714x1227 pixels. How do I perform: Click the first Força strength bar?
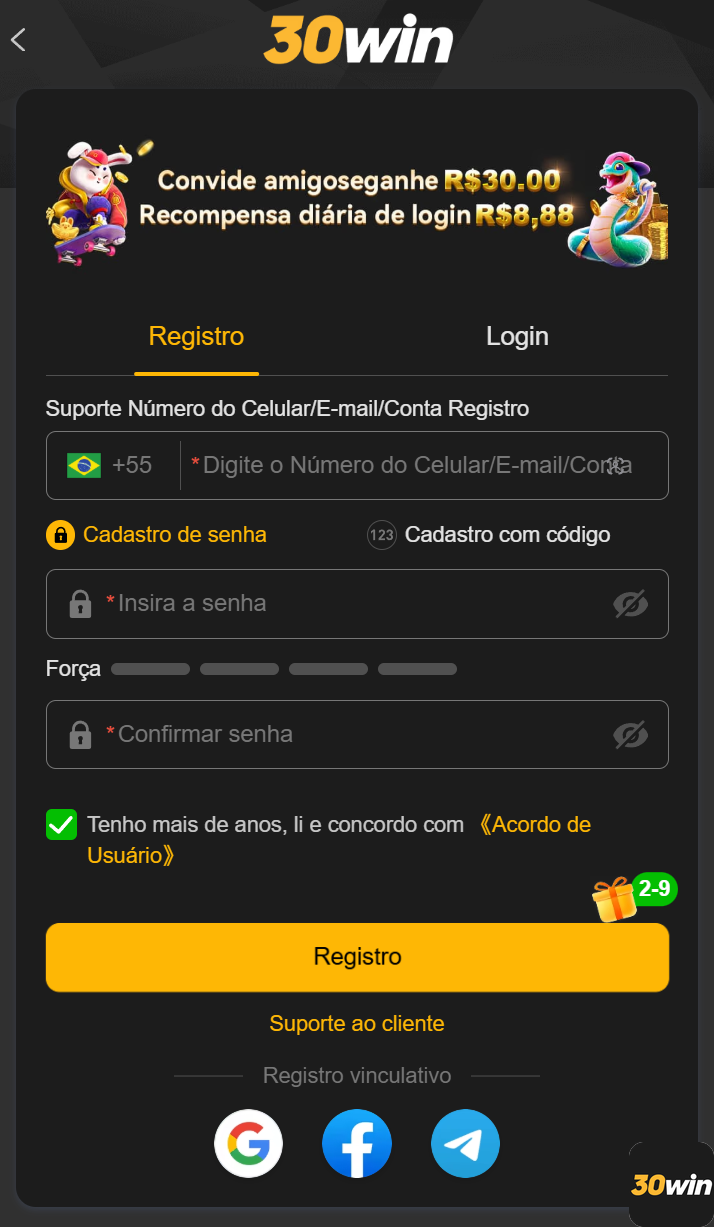(150, 668)
